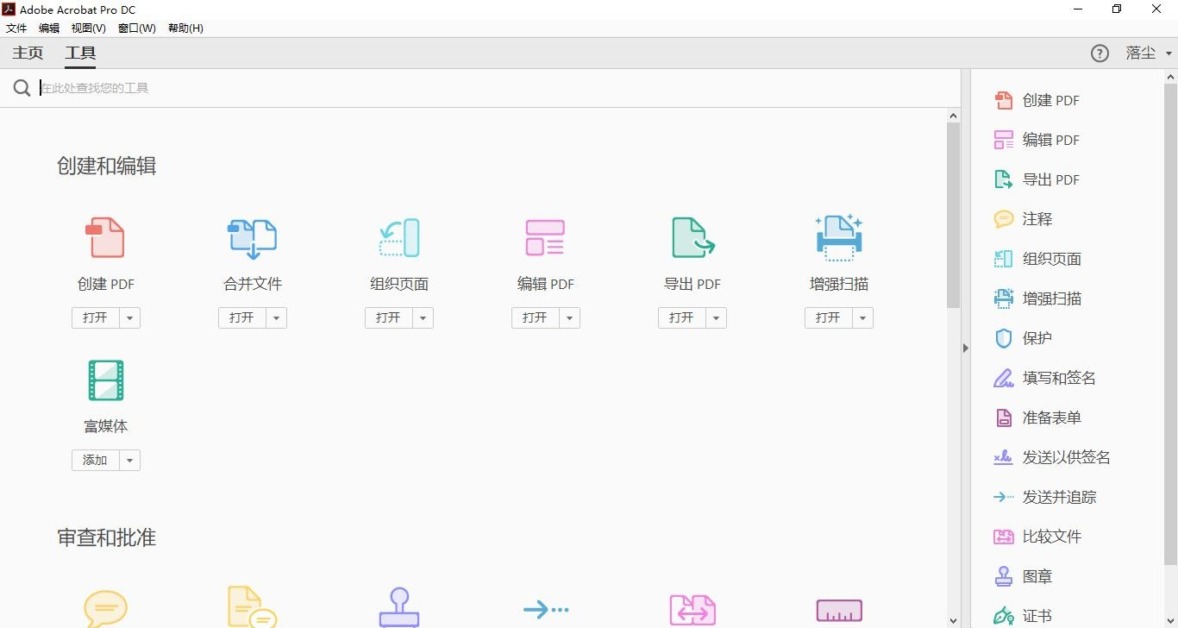Click 打开 button under 增强扫描

tap(828, 318)
